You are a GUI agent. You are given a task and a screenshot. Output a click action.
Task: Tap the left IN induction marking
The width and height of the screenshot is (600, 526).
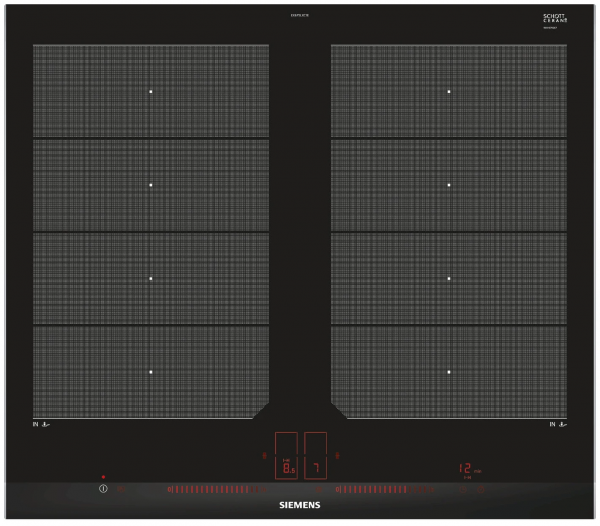coord(41,424)
